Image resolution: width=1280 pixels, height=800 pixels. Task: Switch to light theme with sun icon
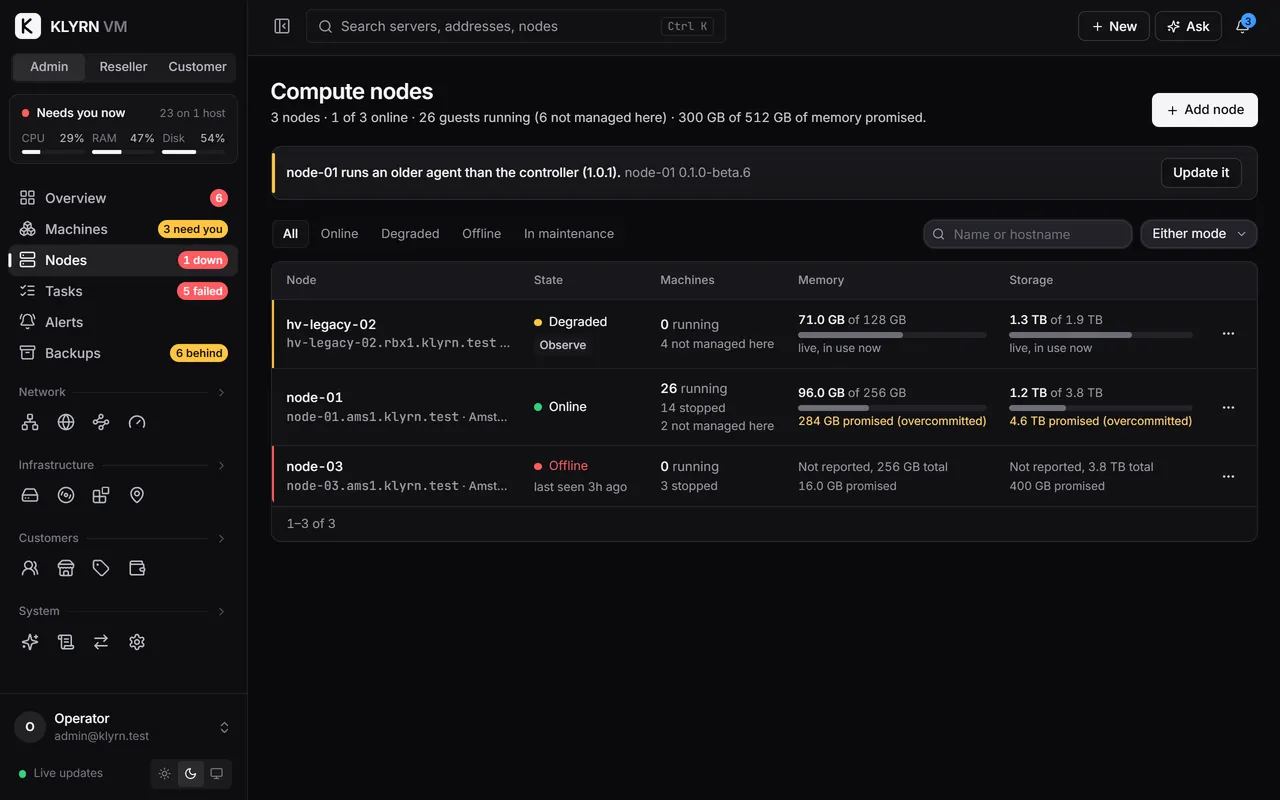165,774
